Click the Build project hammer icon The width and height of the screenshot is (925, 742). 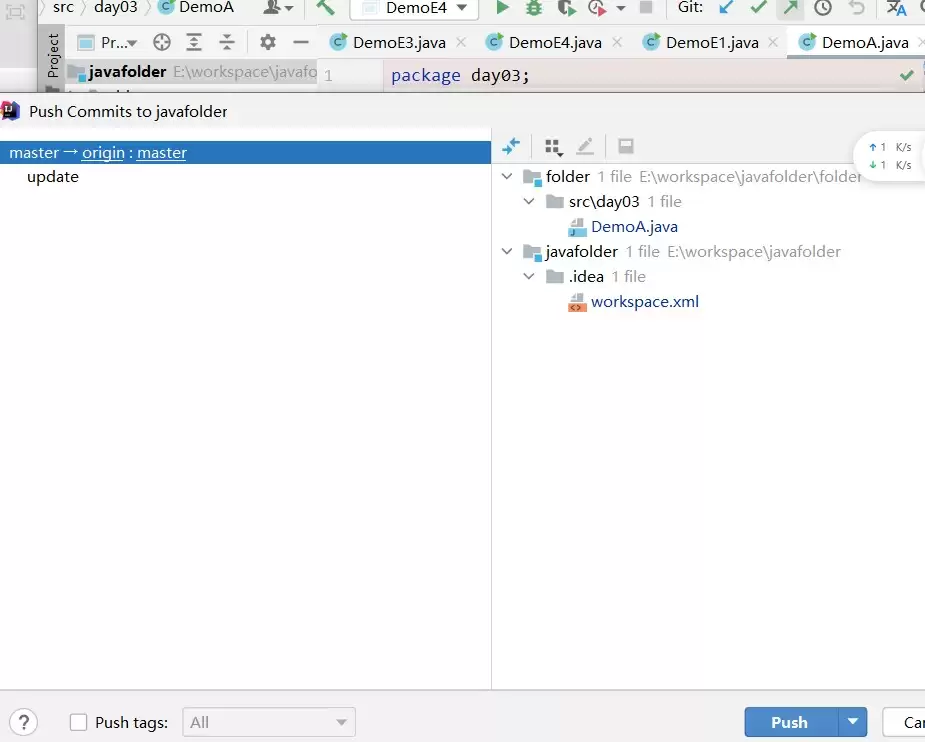[x=325, y=8]
